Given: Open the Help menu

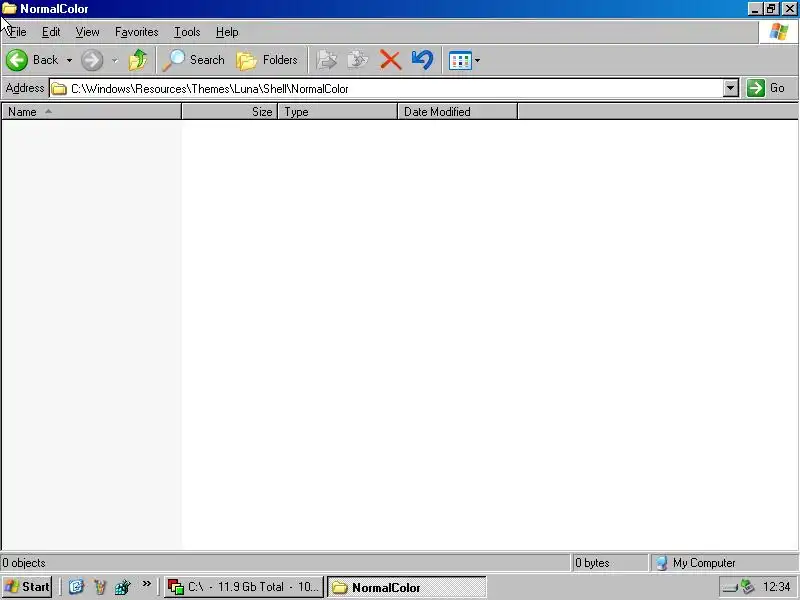Looking at the screenshot, I should [227, 32].
